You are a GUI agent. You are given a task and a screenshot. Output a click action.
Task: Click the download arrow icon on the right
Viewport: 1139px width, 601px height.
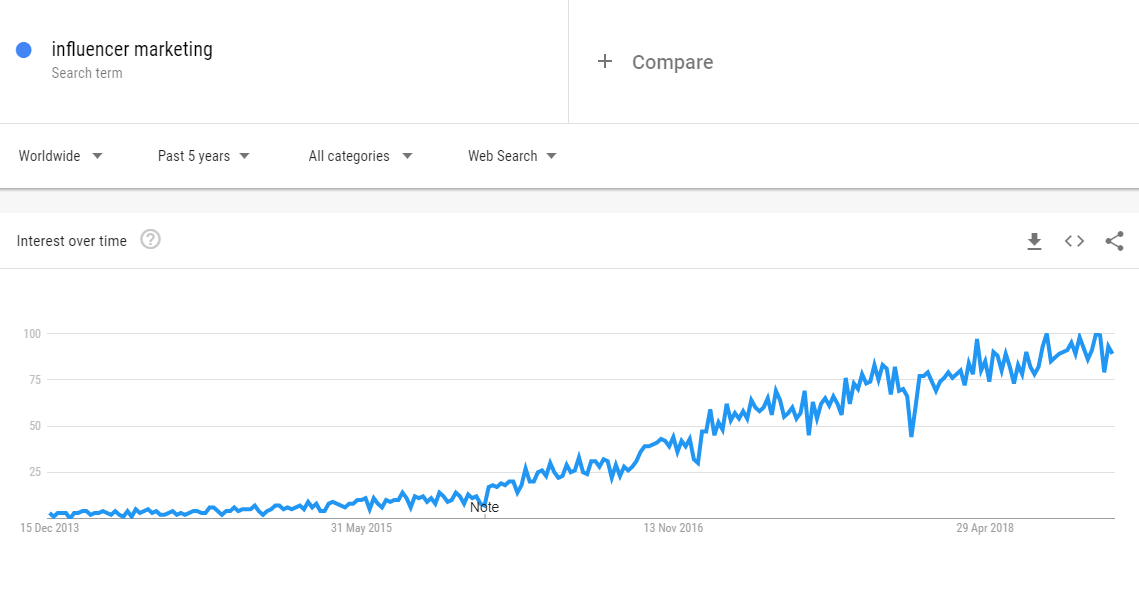[1034, 240]
